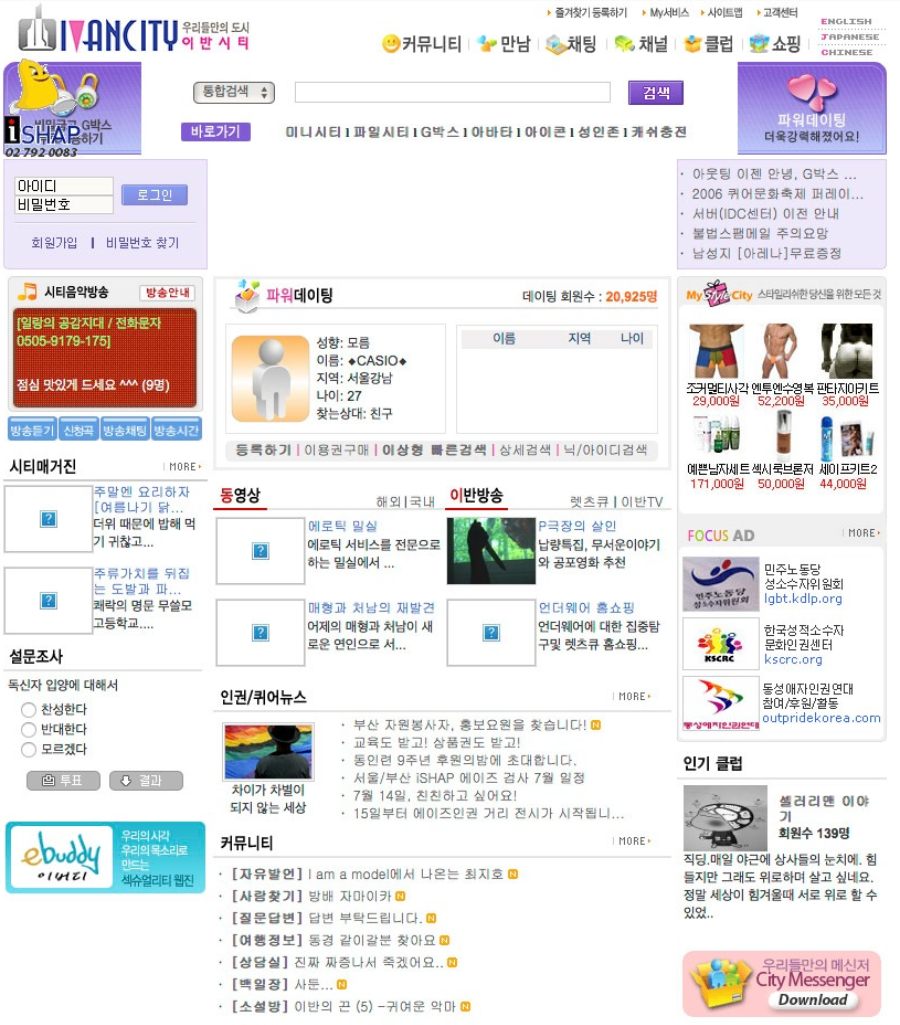
Task: Click the 방송듣기 button
Action: coord(32,429)
